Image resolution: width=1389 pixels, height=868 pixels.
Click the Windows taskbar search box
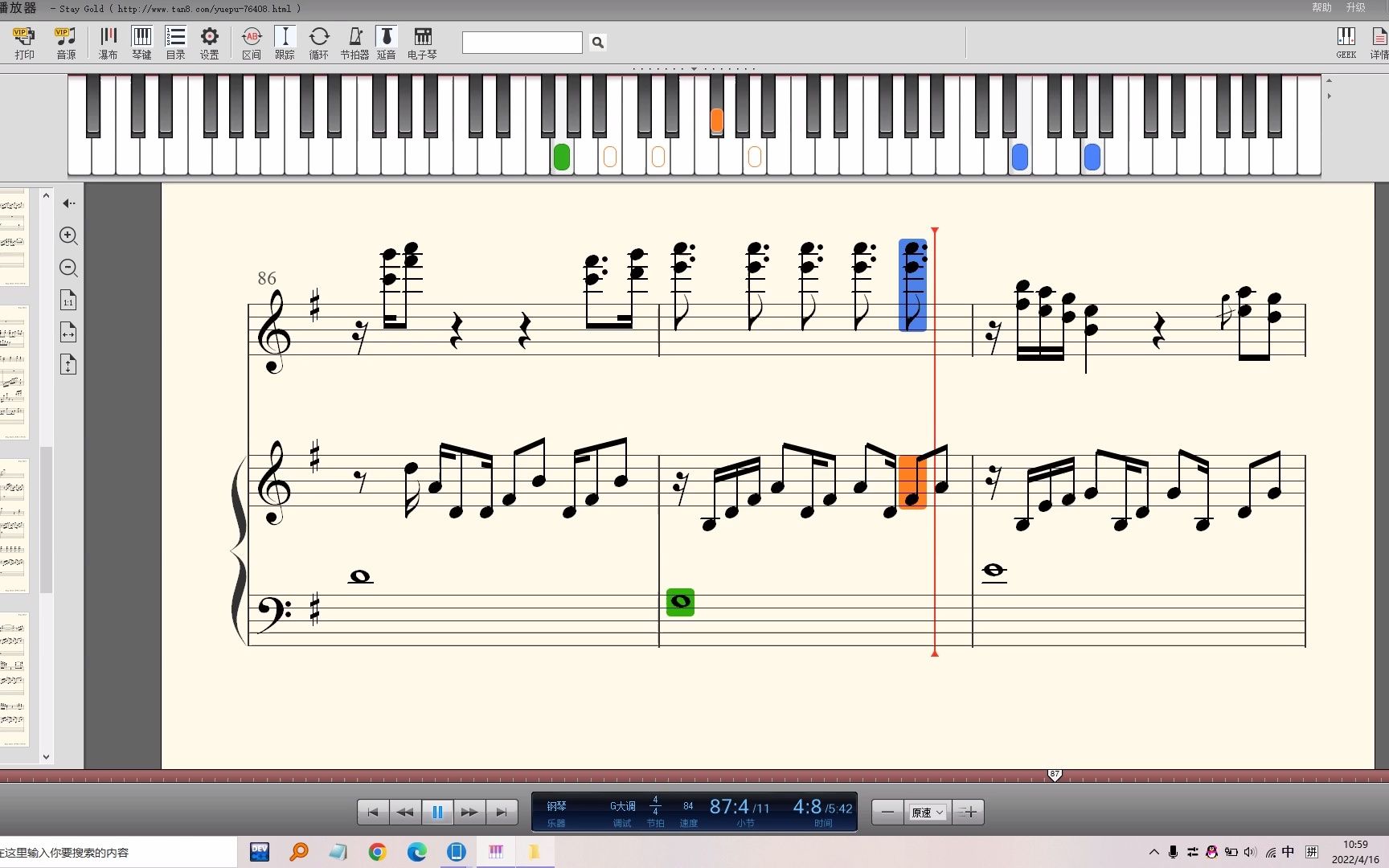pyautogui.click(x=118, y=852)
